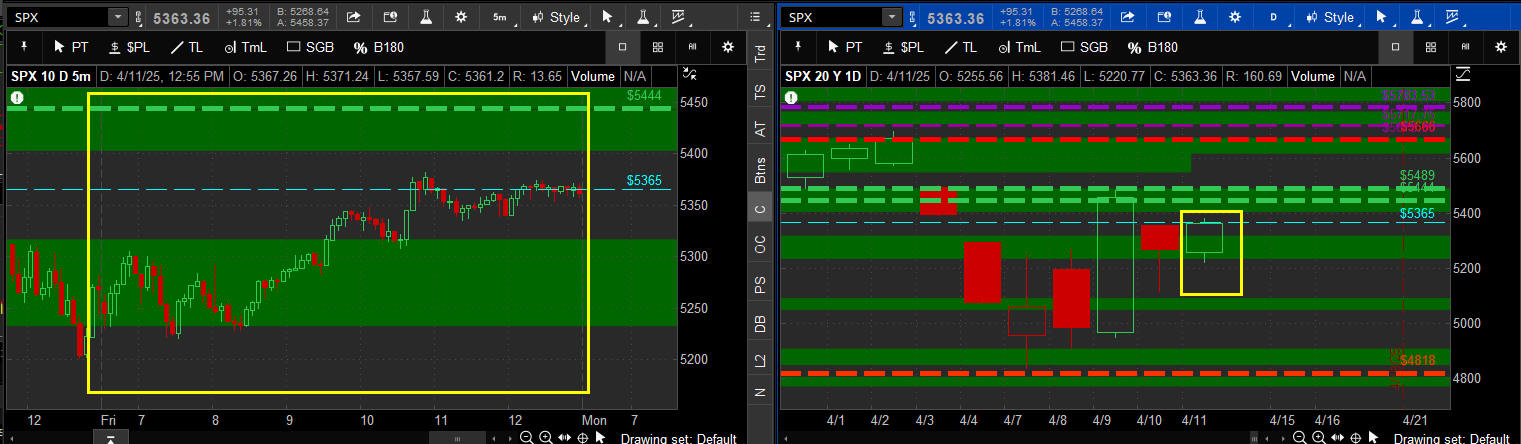Click the PT pointer tool button in right chart
1521x444 pixels.
click(x=844, y=47)
